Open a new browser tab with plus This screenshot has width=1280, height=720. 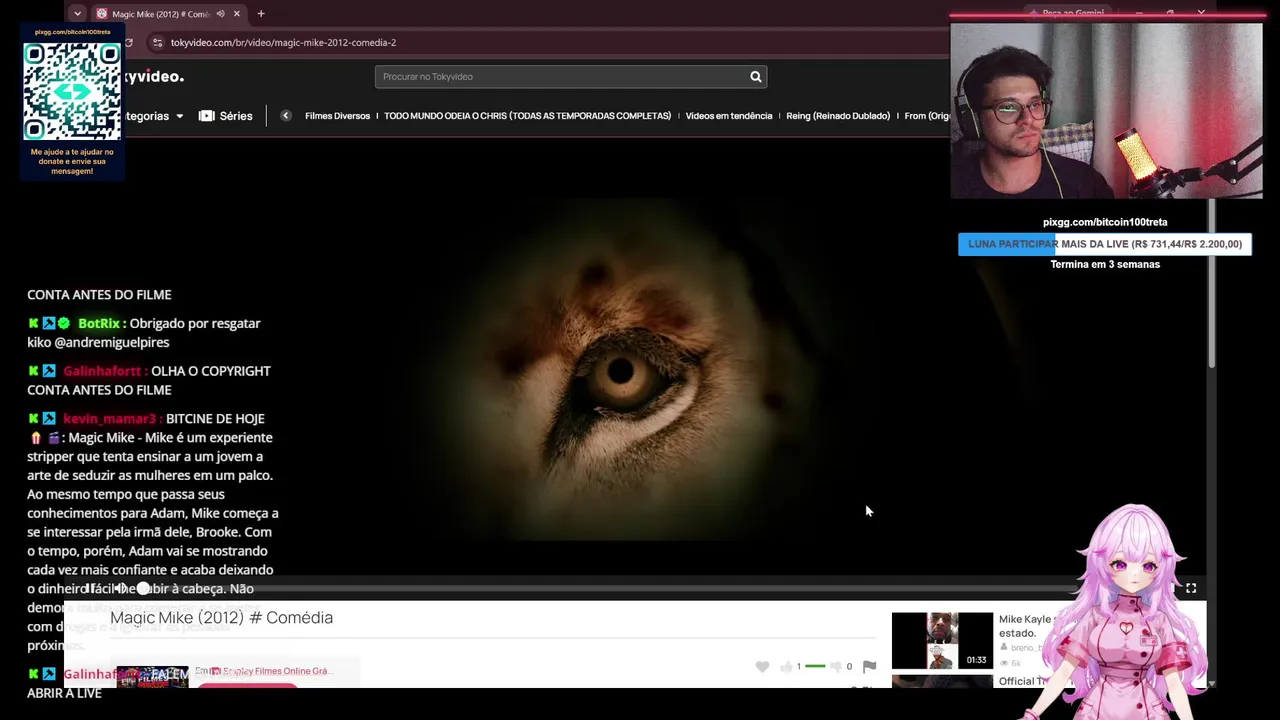pyautogui.click(x=261, y=14)
